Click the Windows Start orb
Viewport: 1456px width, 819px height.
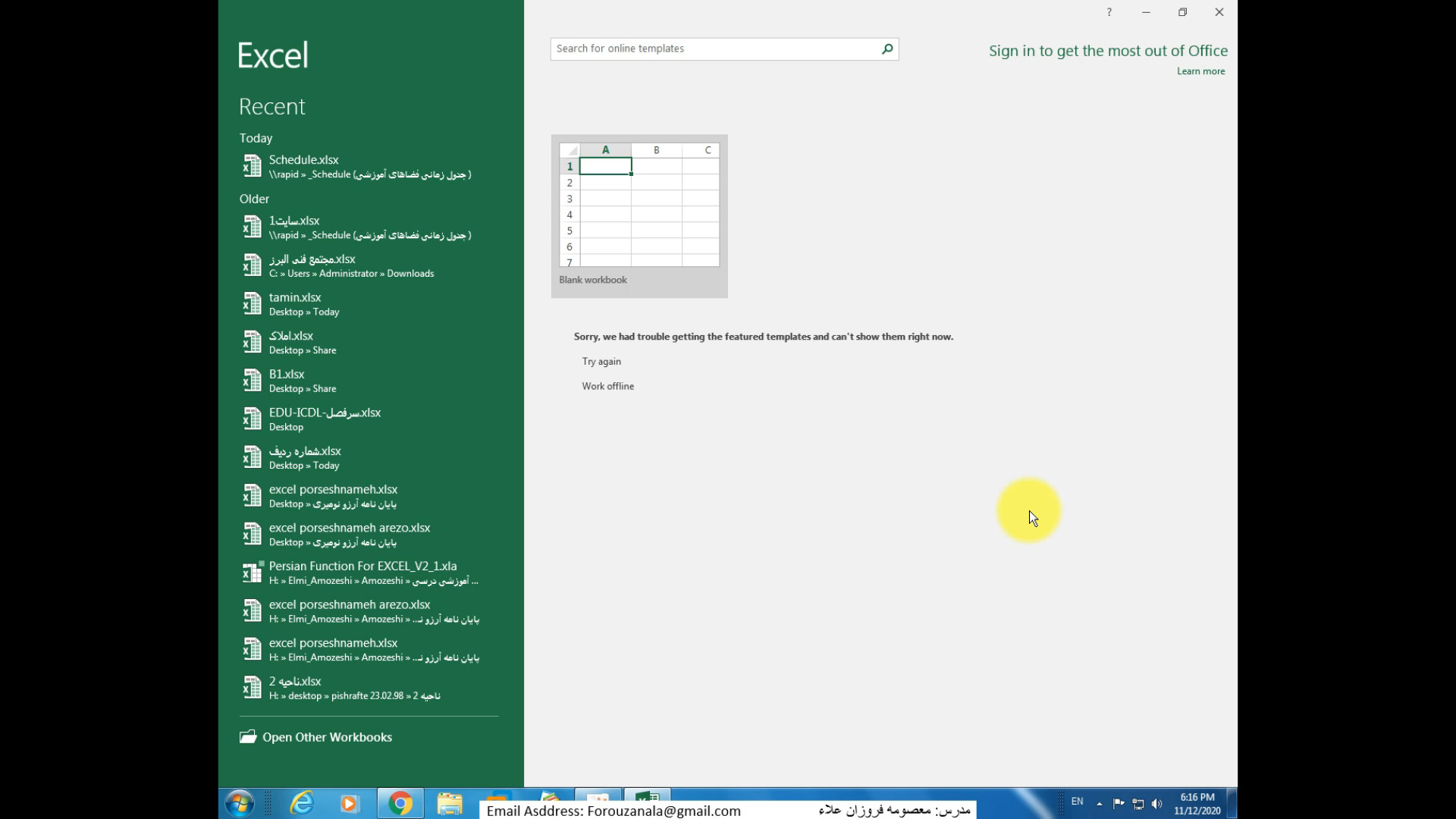(x=239, y=803)
